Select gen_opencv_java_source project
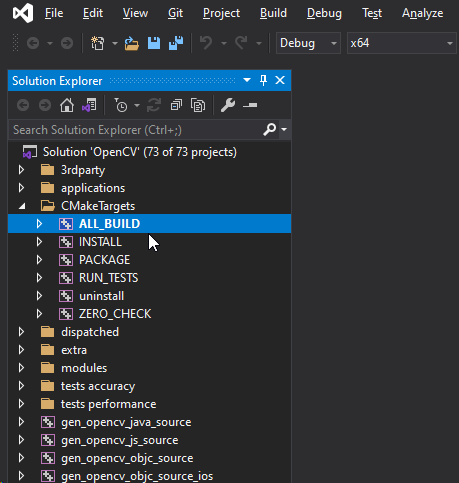Screen dimensions: 459x483 [x=126, y=422]
